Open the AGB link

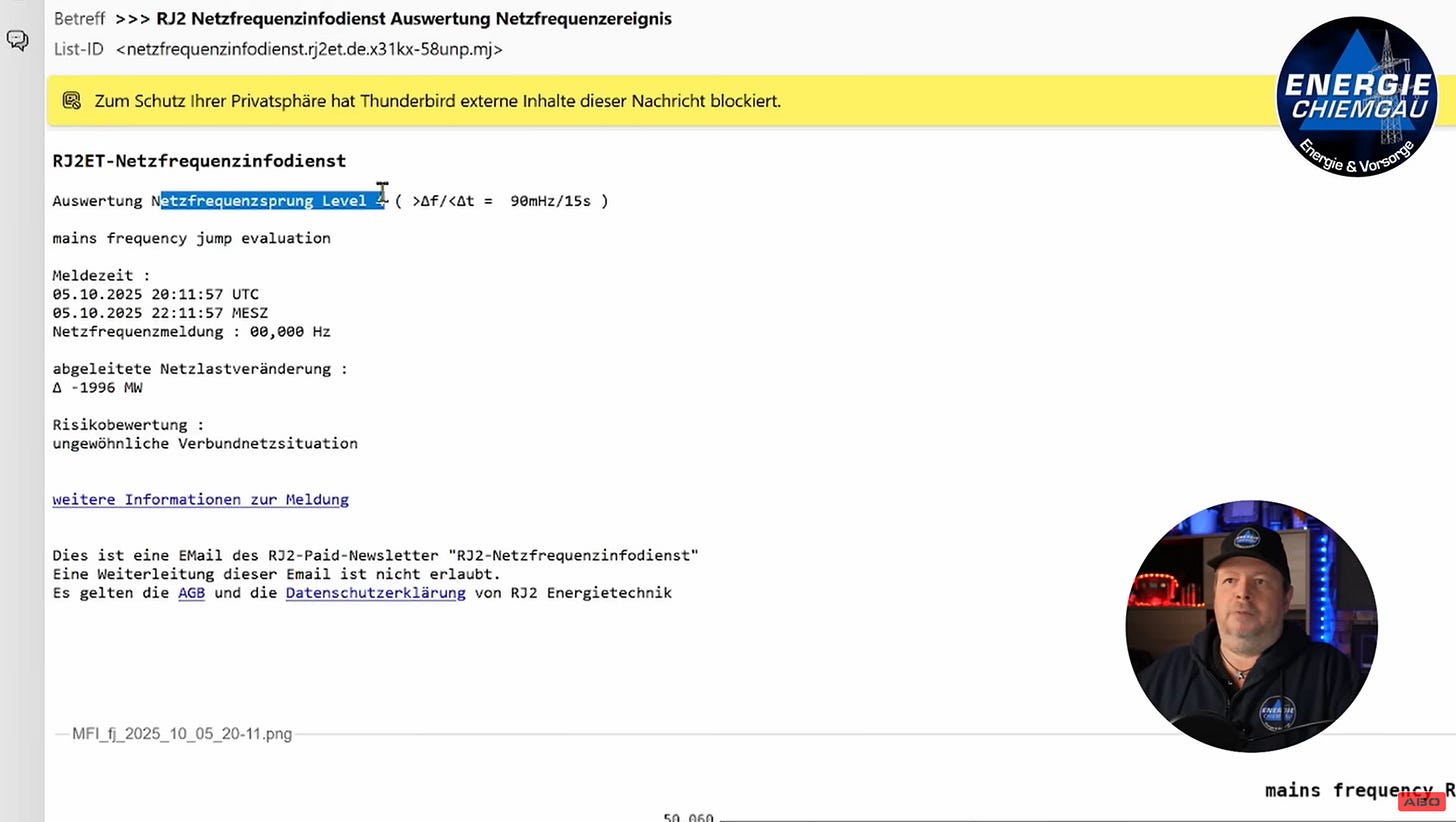tap(191, 593)
